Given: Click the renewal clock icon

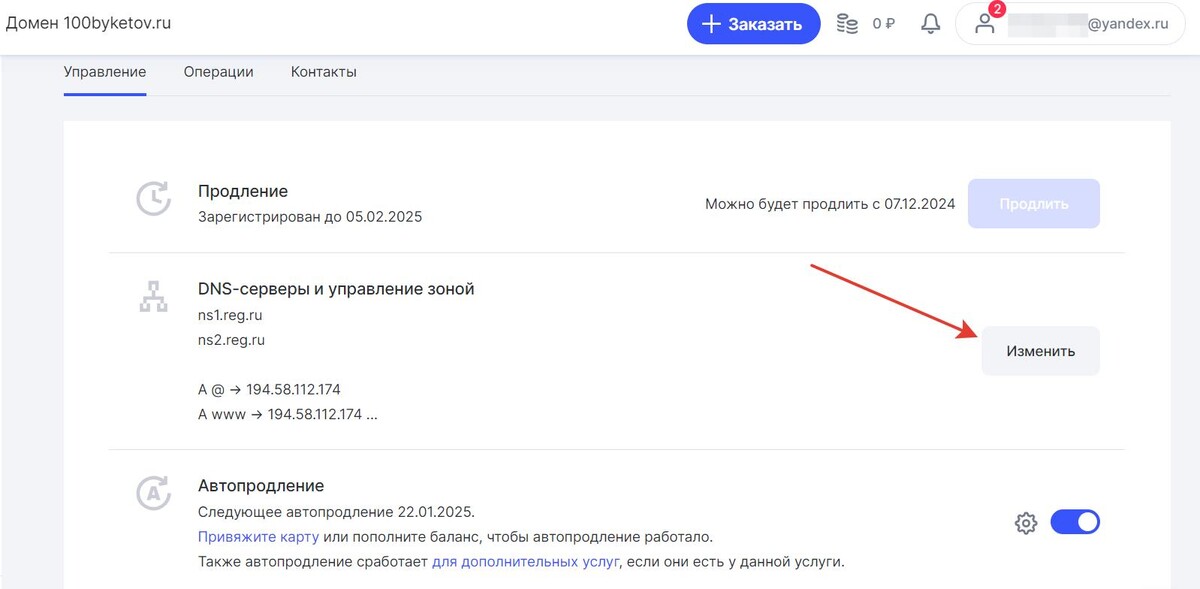Looking at the screenshot, I should [153, 199].
